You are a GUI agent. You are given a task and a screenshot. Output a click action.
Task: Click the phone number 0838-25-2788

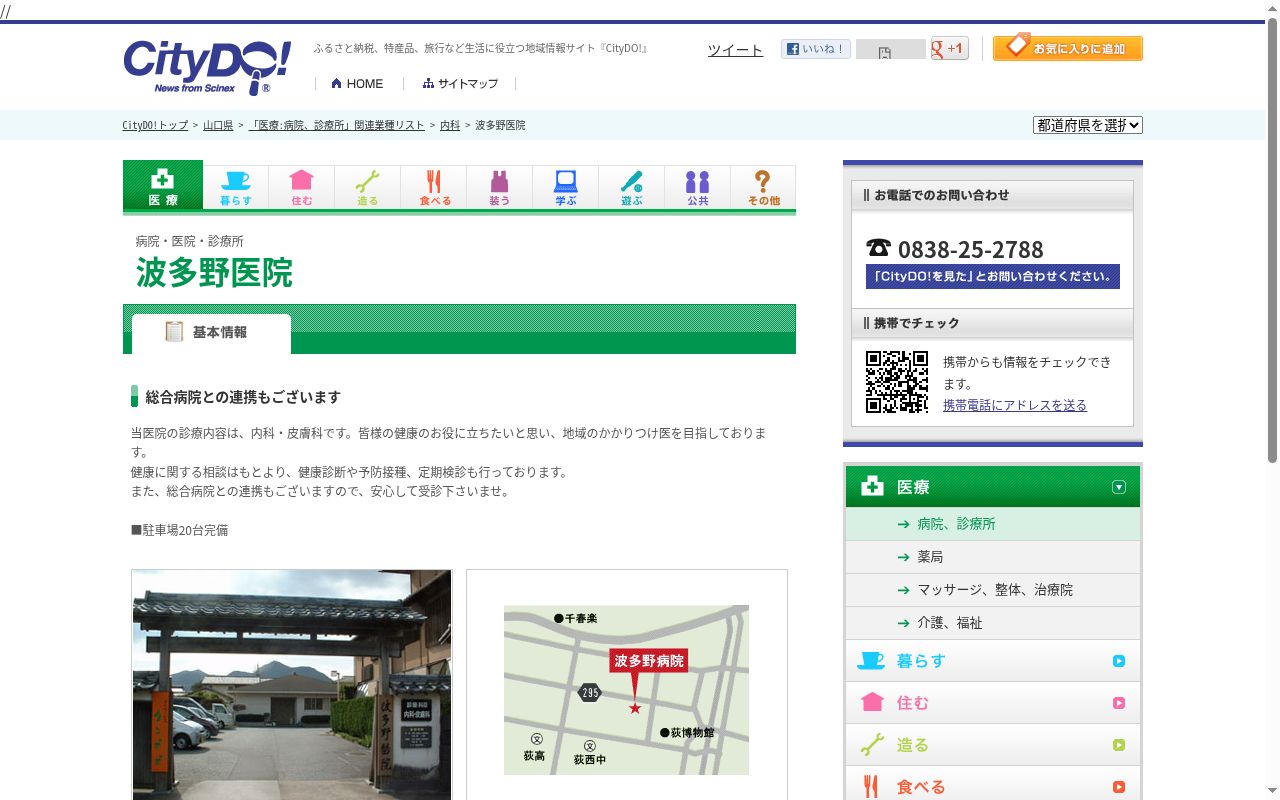tap(970, 249)
